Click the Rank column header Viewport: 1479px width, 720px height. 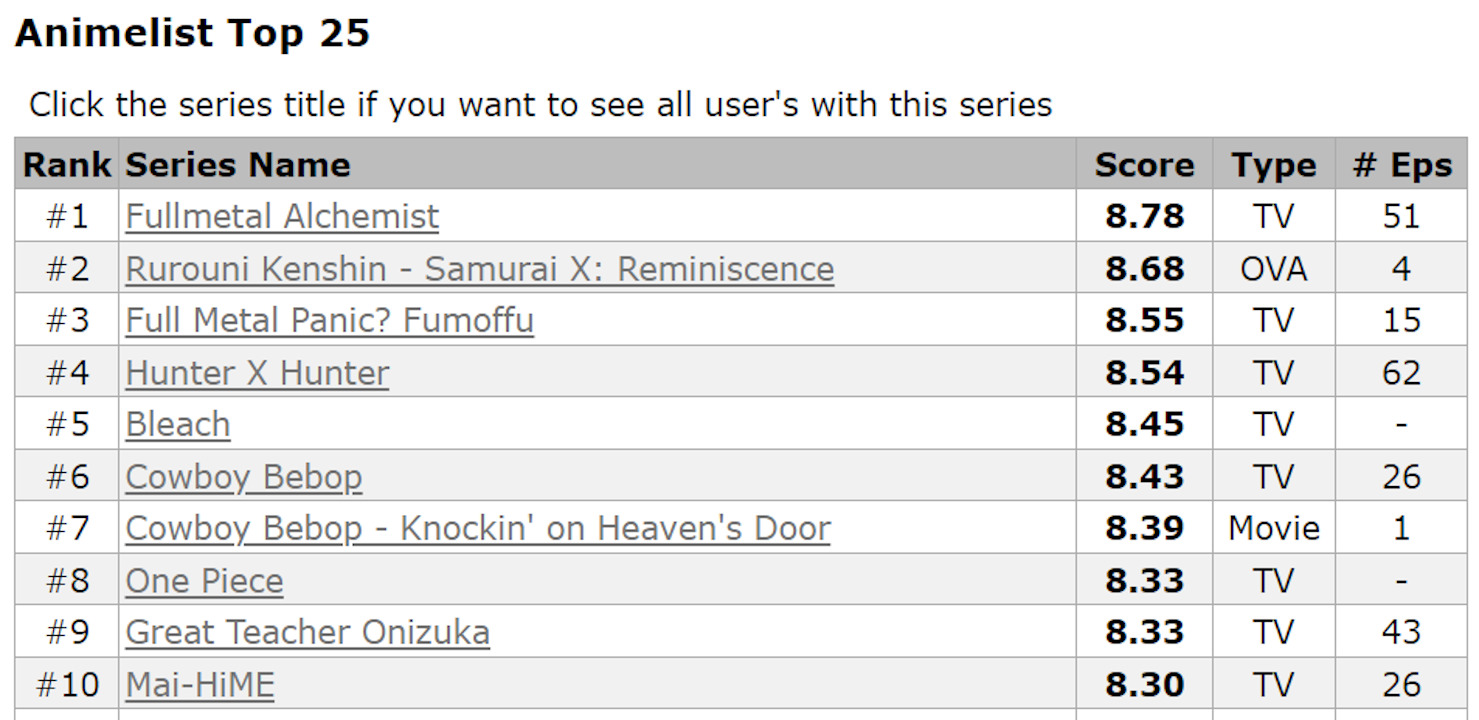point(67,165)
